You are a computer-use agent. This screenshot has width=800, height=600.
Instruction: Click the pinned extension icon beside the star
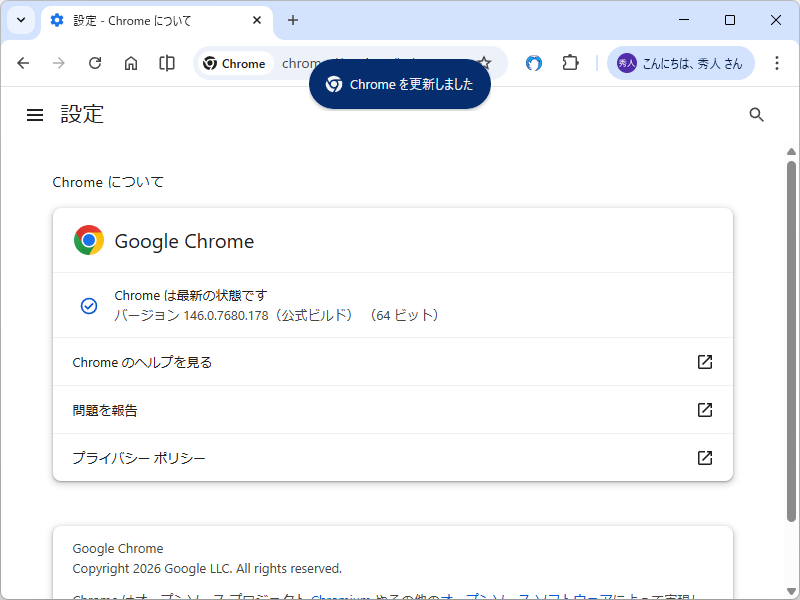point(533,62)
